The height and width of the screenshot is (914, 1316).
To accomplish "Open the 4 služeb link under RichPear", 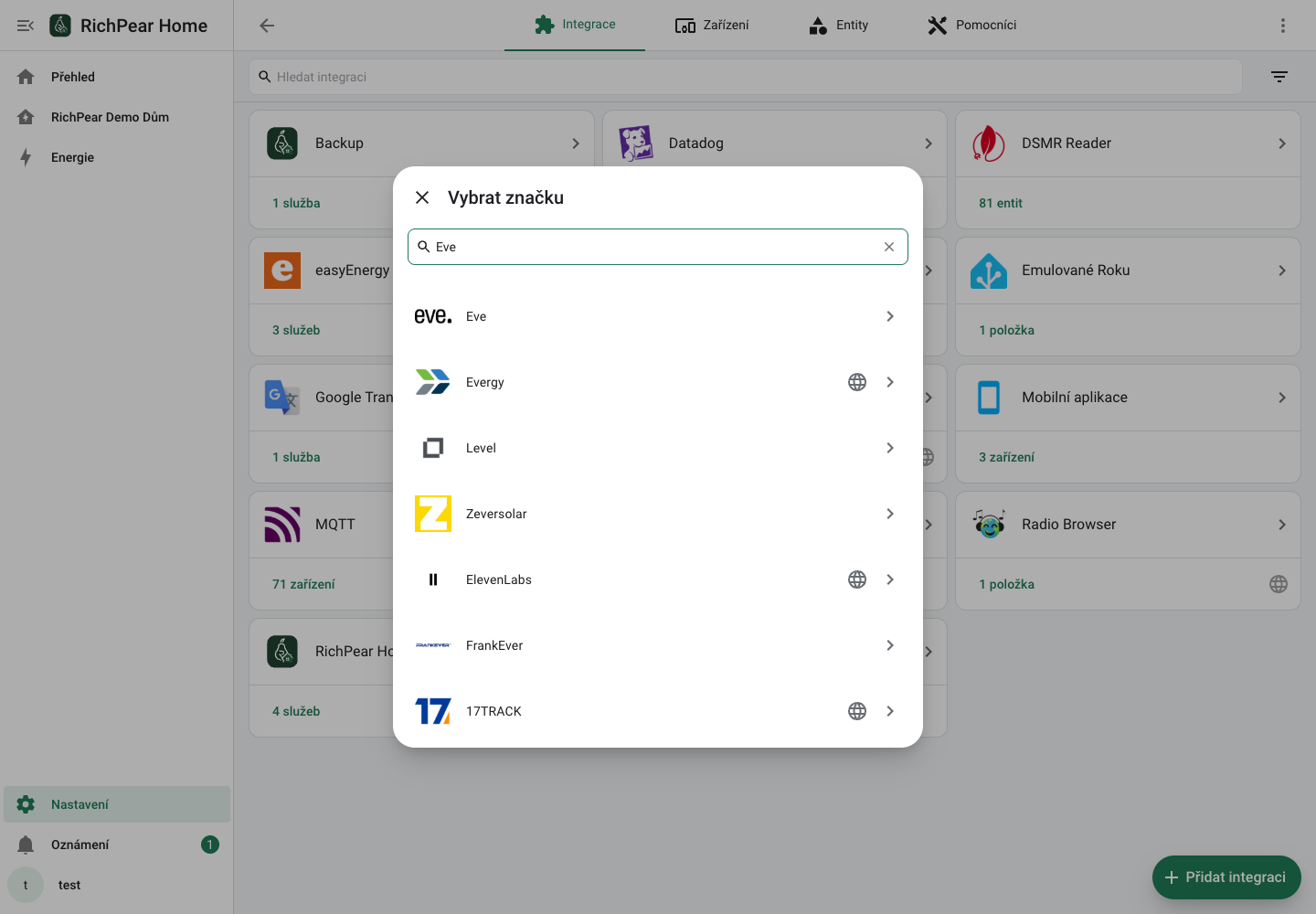I will click(296, 711).
